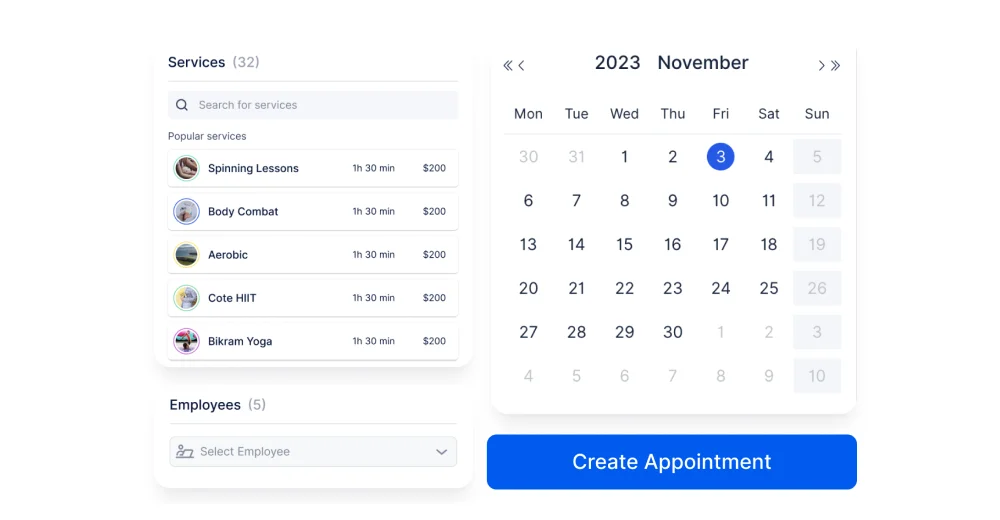Viewport: 1000px width, 520px height.
Task: Click the Bikram Yoga avatar image
Action: click(186, 341)
